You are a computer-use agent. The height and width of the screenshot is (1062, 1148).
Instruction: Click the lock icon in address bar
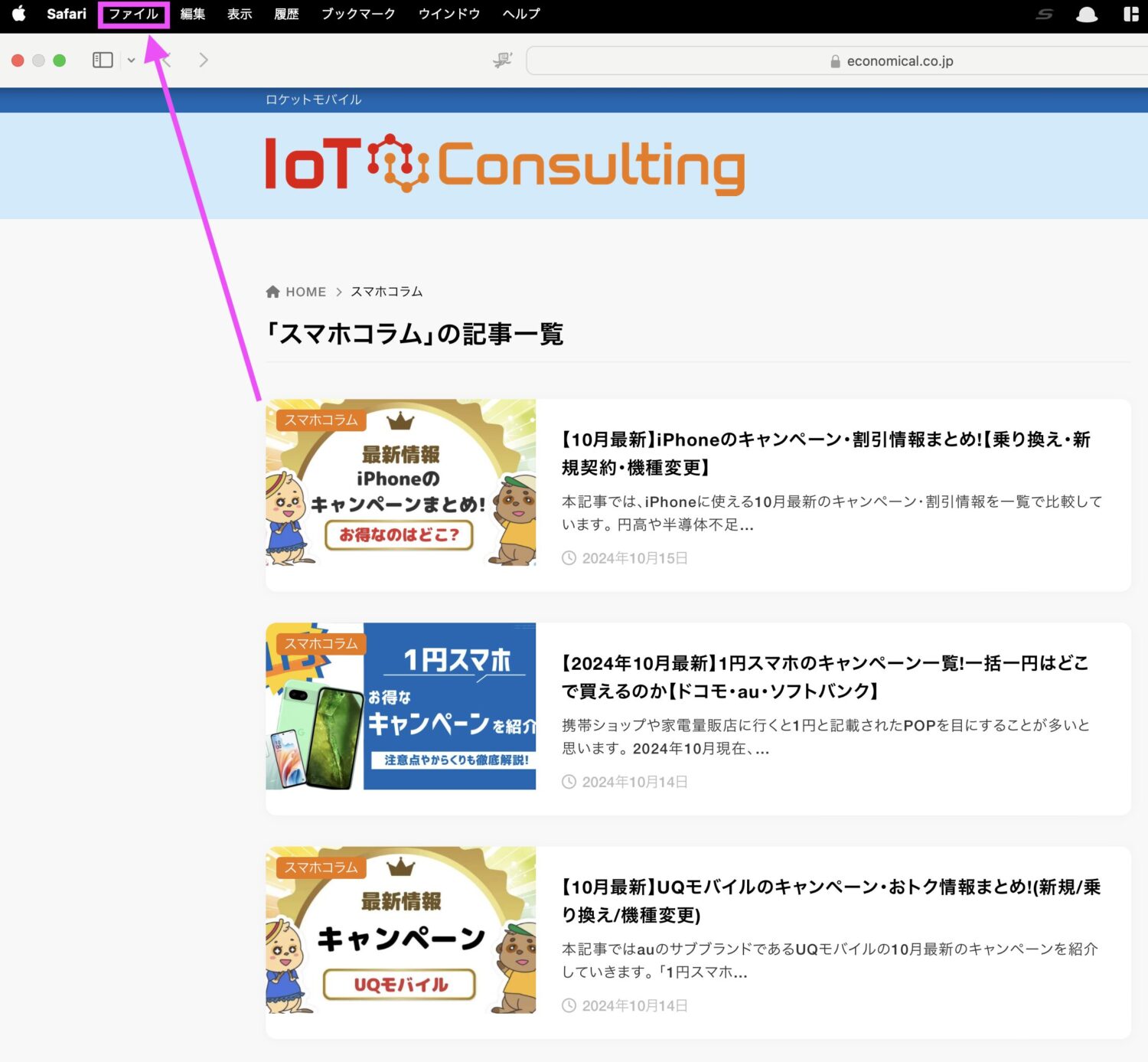tap(835, 61)
